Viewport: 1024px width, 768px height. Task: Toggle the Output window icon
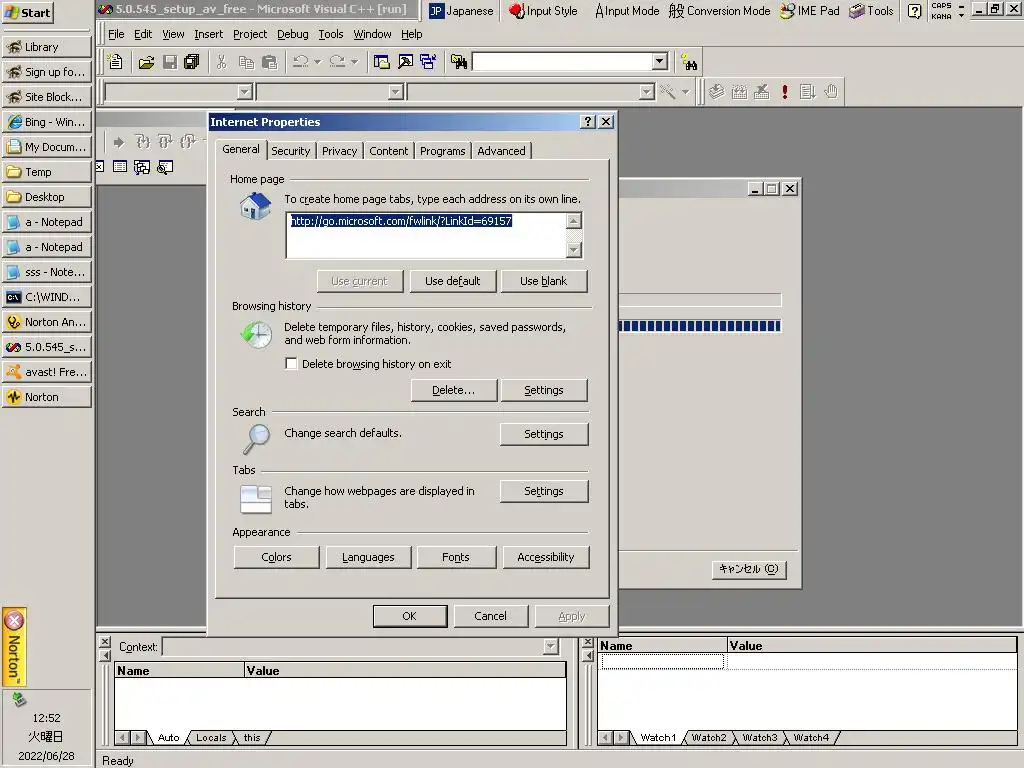point(405,62)
